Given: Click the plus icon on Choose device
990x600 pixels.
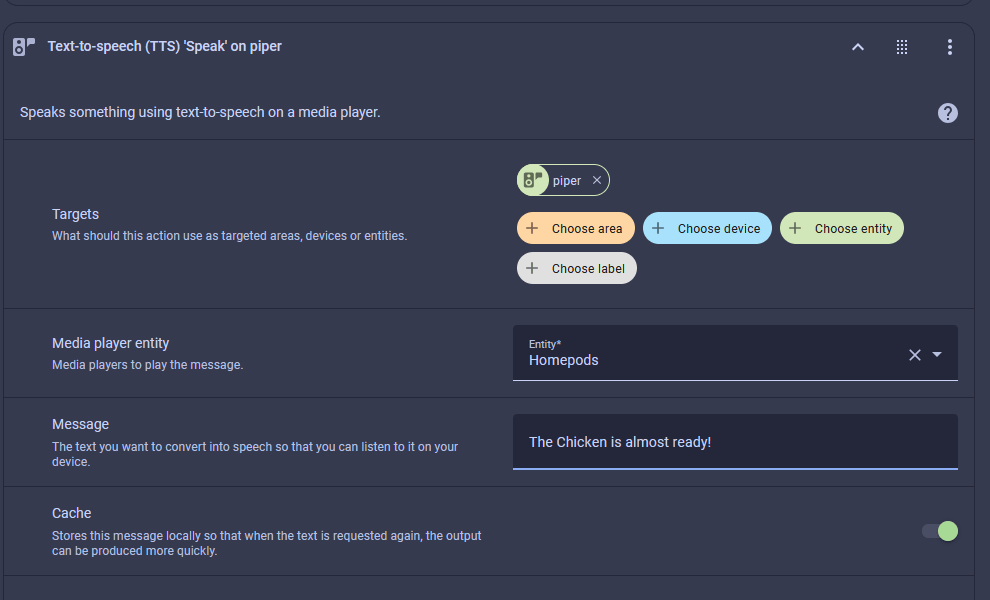Looking at the screenshot, I should (658, 228).
